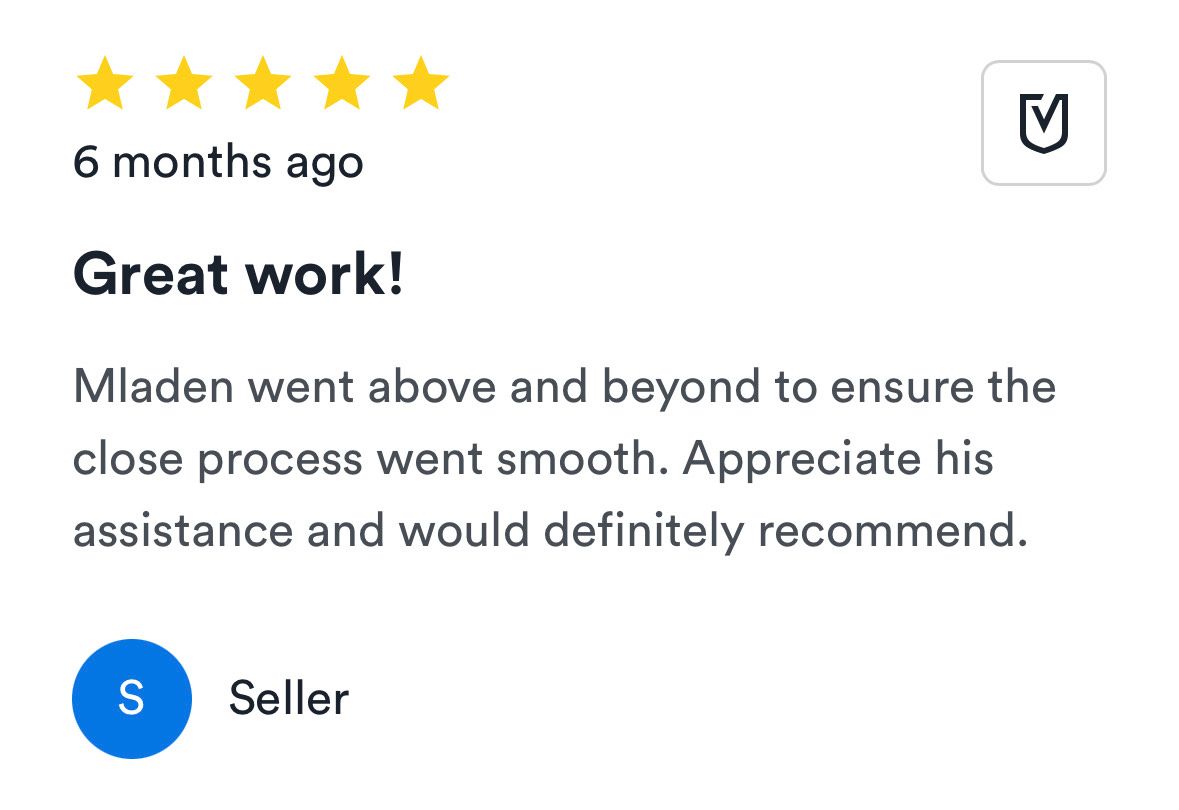This screenshot has height=810, width=1179.
Task: Click the word 'assistance' in review body
Action: click(x=181, y=531)
